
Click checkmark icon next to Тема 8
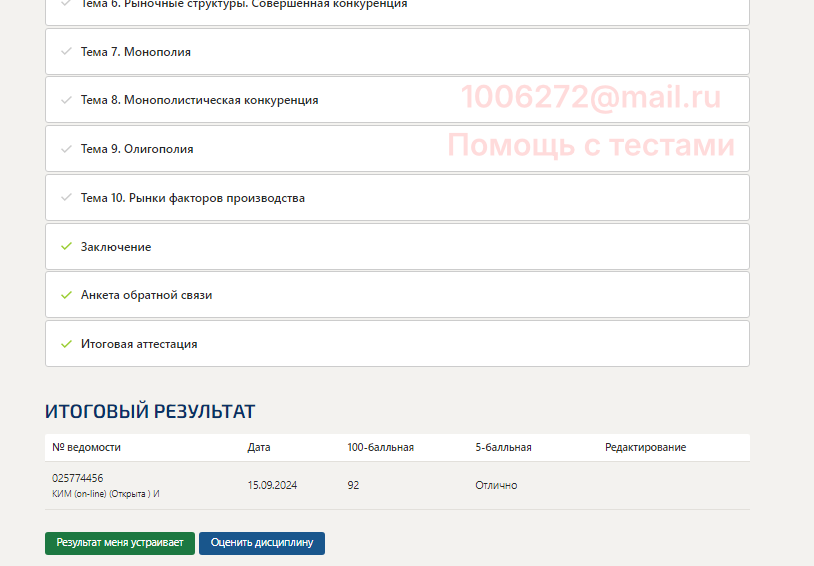pos(66,100)
